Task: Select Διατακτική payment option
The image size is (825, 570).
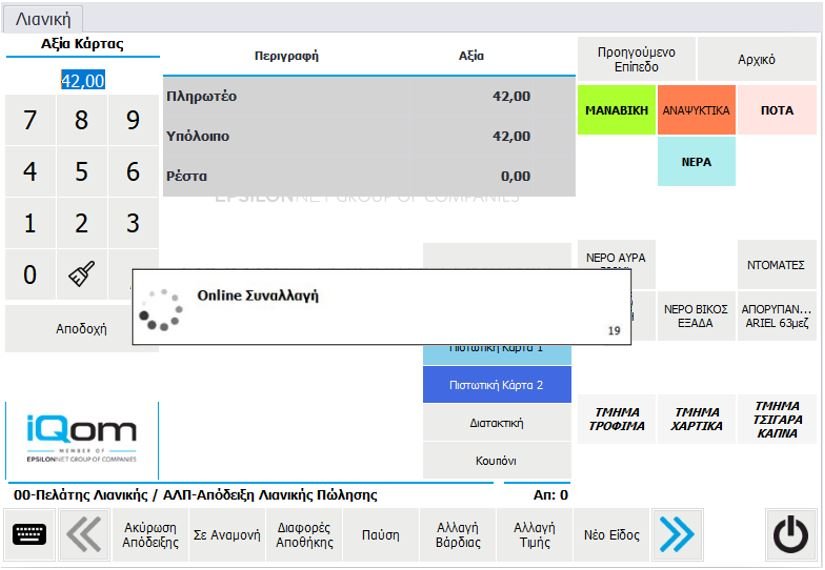Action: coord(496,423)
